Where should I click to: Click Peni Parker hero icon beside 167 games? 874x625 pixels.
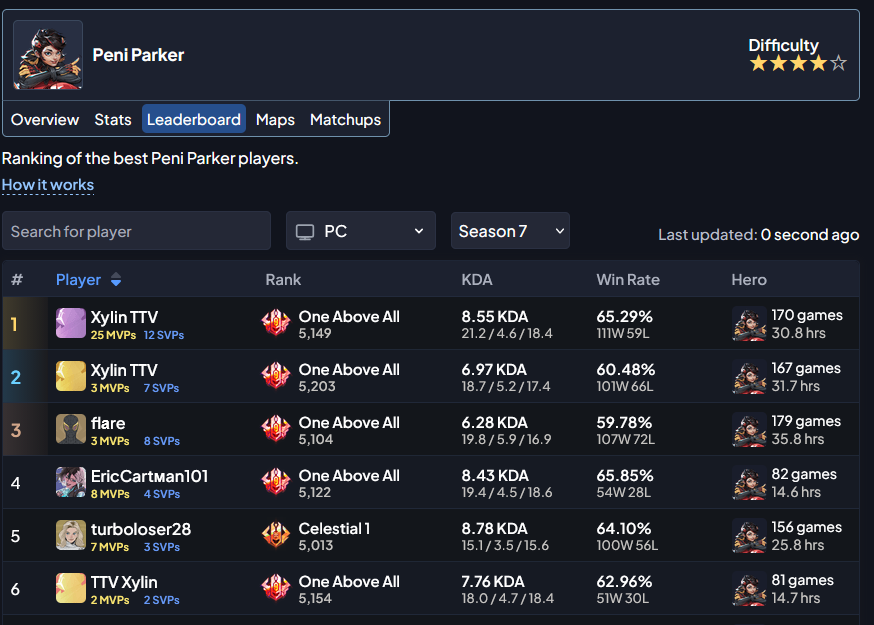tap(749, 376)
